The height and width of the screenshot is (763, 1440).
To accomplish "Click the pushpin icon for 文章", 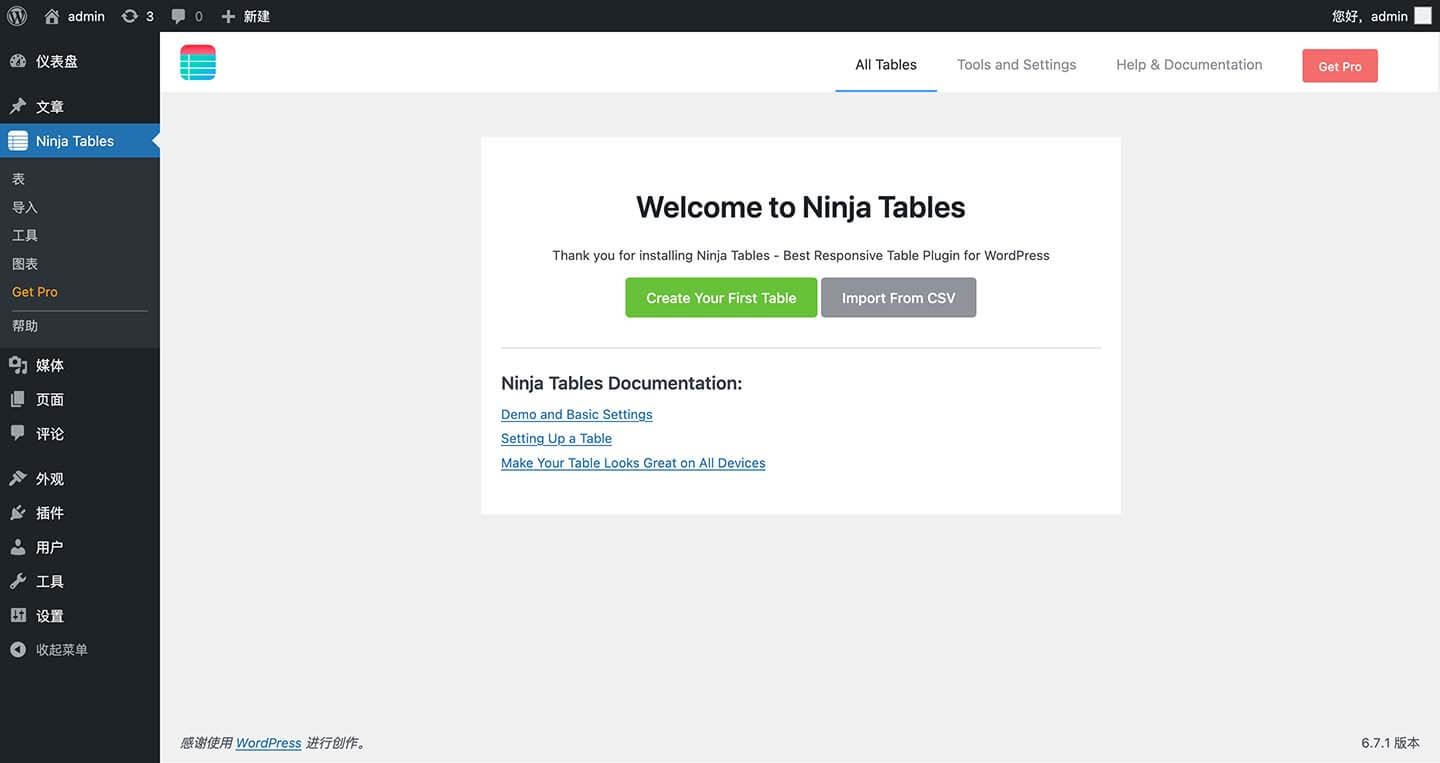I will click(18, 106).
